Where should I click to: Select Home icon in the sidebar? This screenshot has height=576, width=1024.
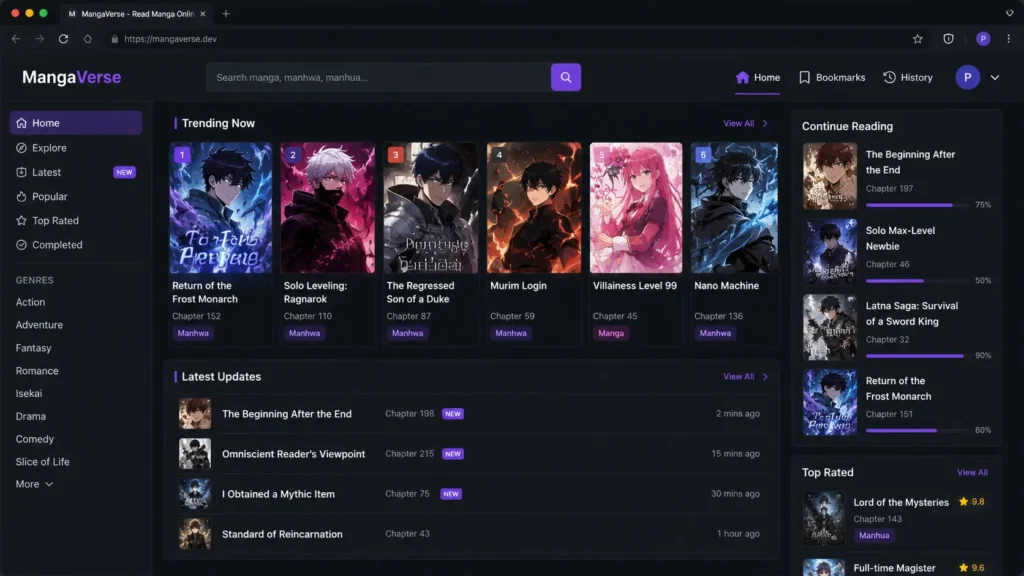pos(22,123)
